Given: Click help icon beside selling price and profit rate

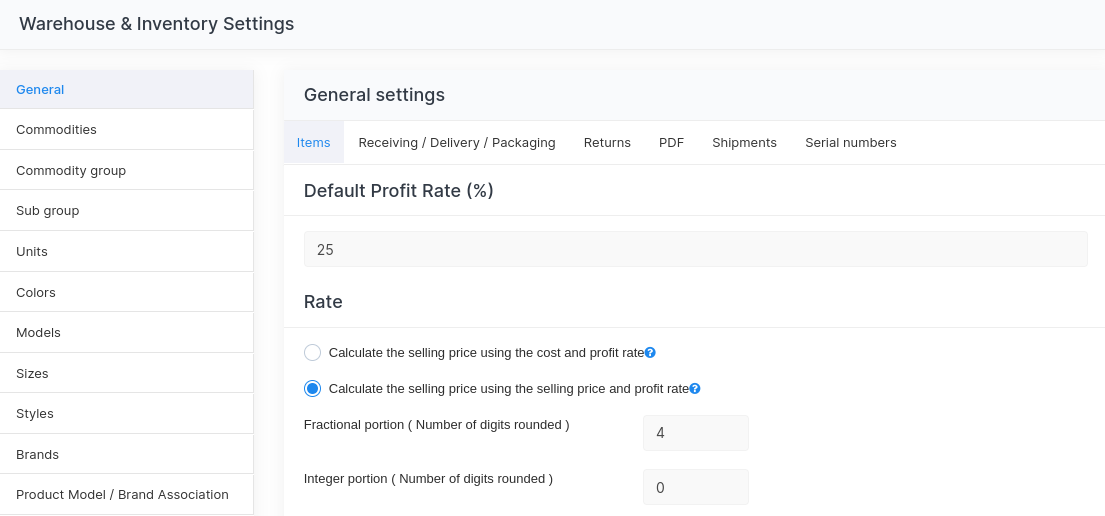Looking at the screenshot, I should (x=695, y=389).
